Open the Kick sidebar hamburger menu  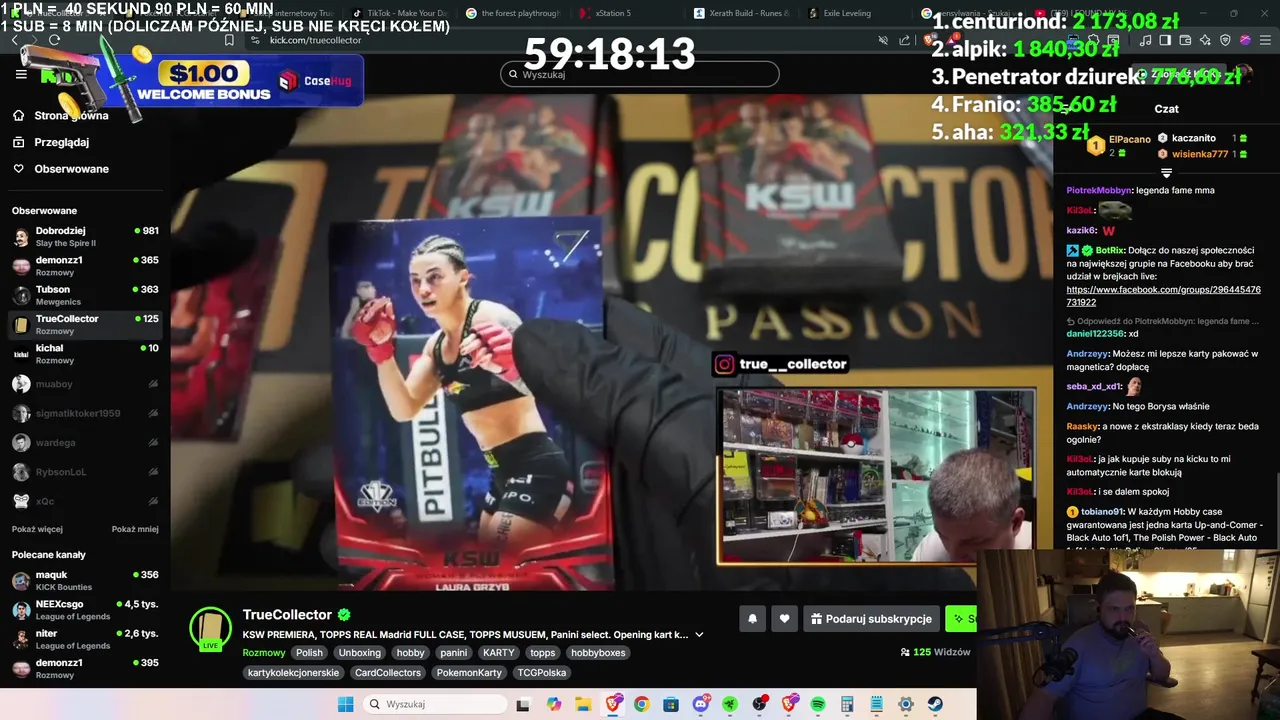(x=21, y=74)
